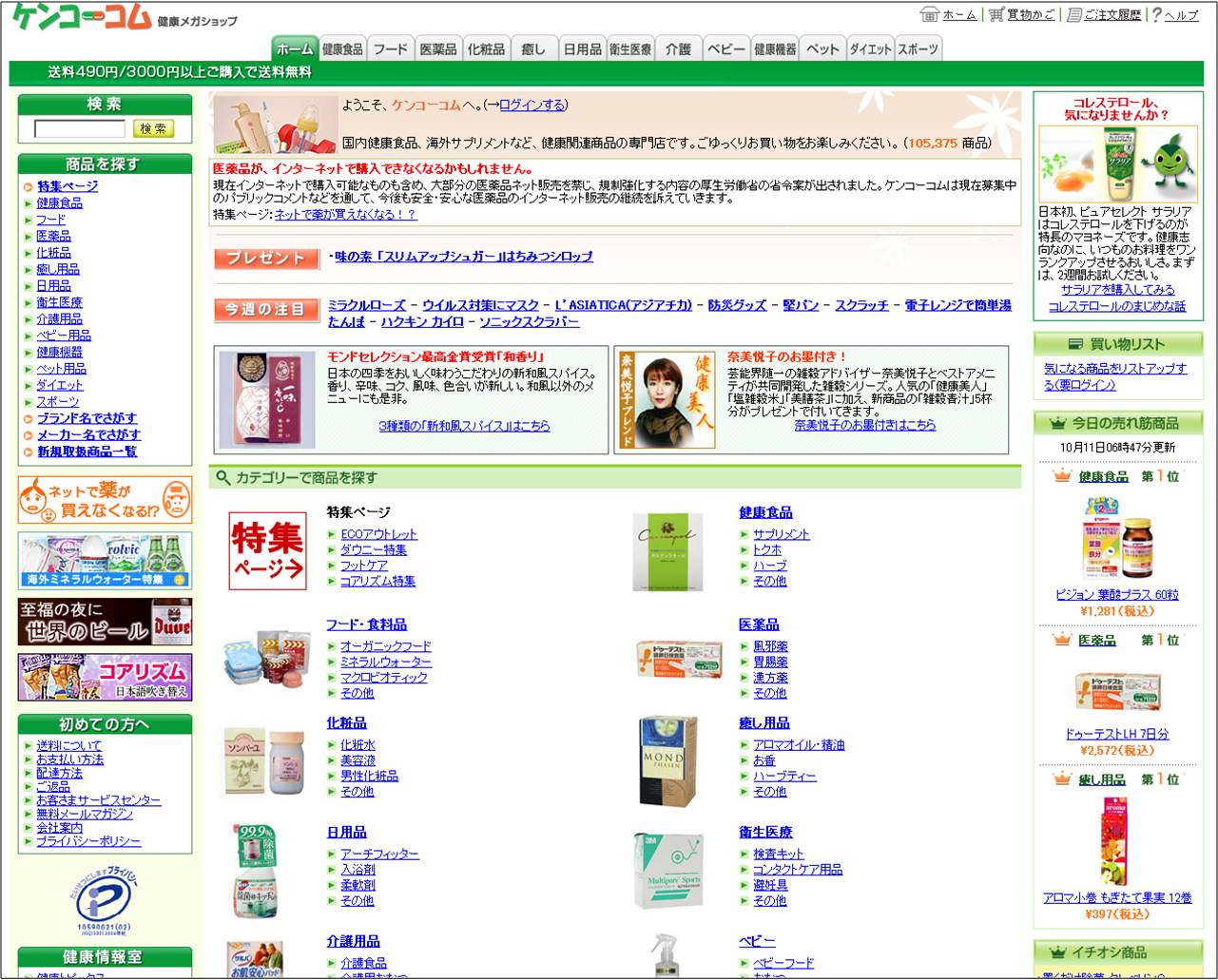Open the shopping cart icon beside 買物かご
Screen dimensions: 1218x980
pos(996,14)
